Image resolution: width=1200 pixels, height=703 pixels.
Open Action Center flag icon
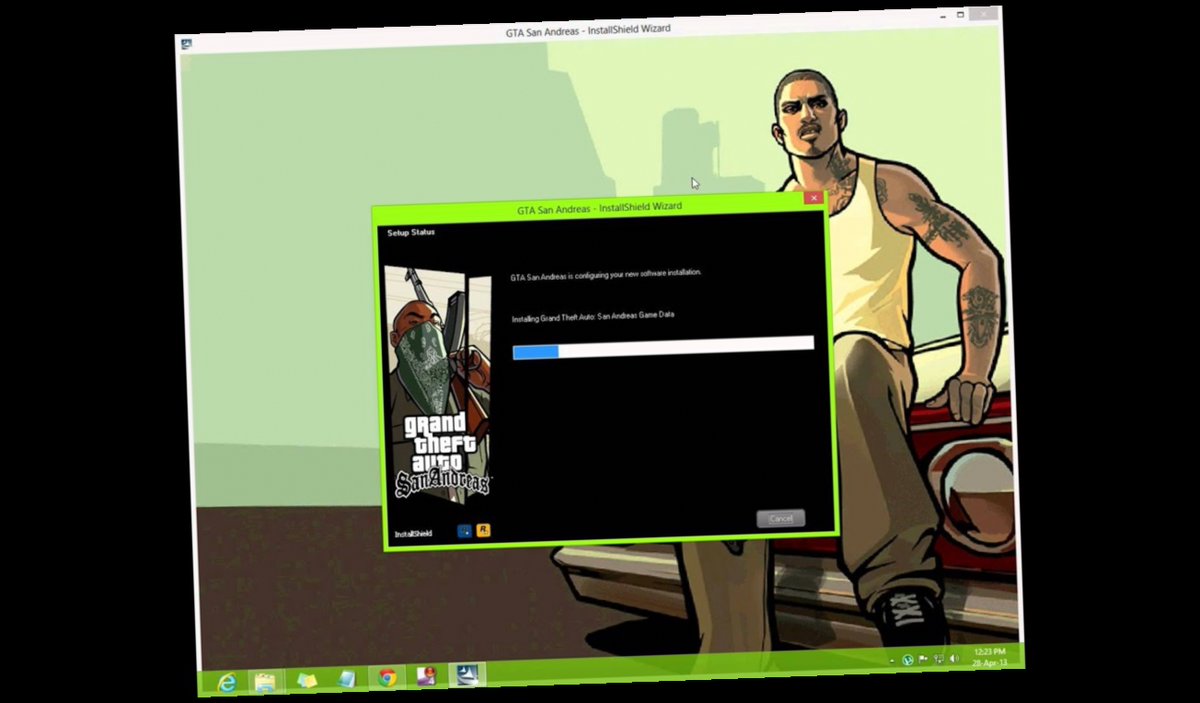click(x=923, y=659)
